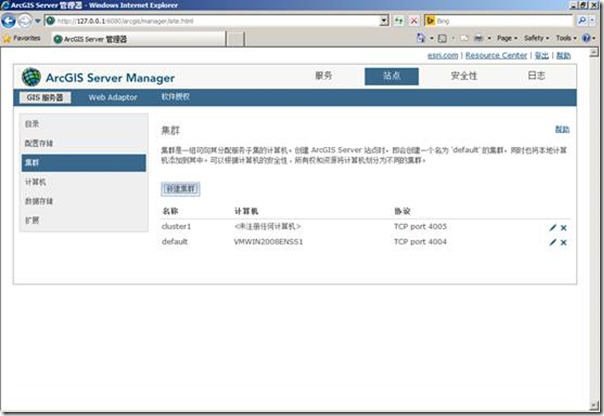Expand the Print dropdown arrow
604x416 pixels.
pyautogui.click(x=489, y=38)
